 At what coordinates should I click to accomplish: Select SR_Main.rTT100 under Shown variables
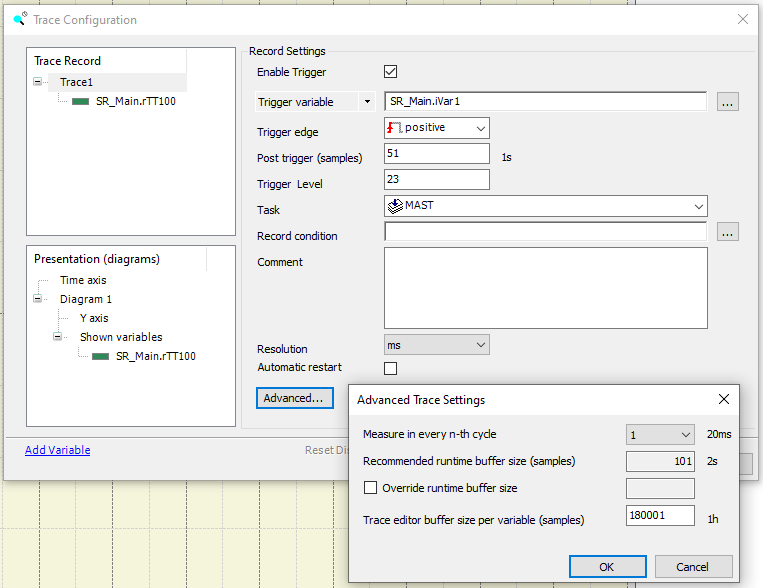pyautogui.click(x=155, y=356)
